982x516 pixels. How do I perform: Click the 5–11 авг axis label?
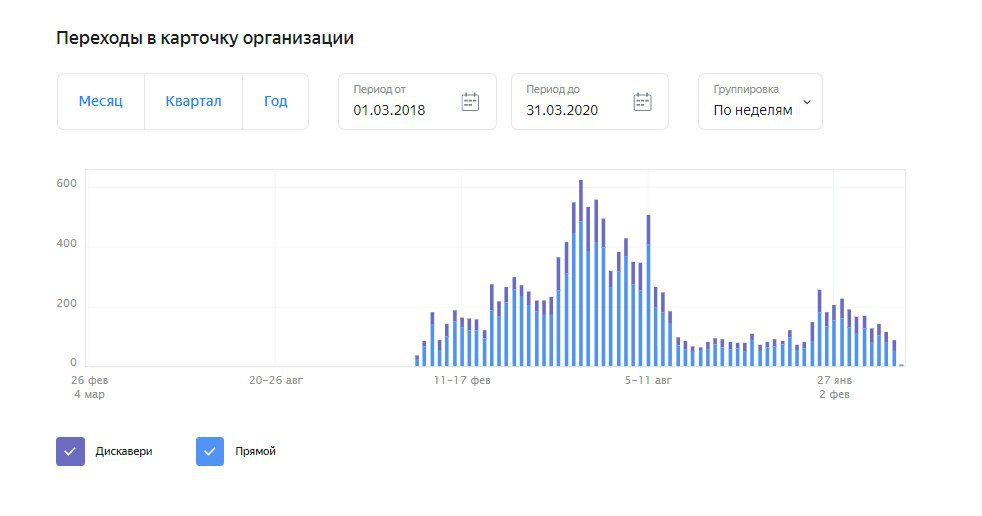[648, 380]
